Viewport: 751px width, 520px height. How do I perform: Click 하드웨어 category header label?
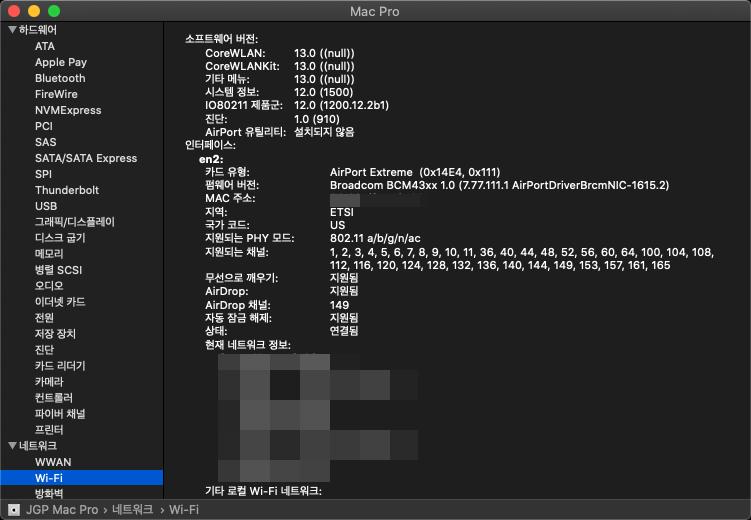tap(38, 30)
